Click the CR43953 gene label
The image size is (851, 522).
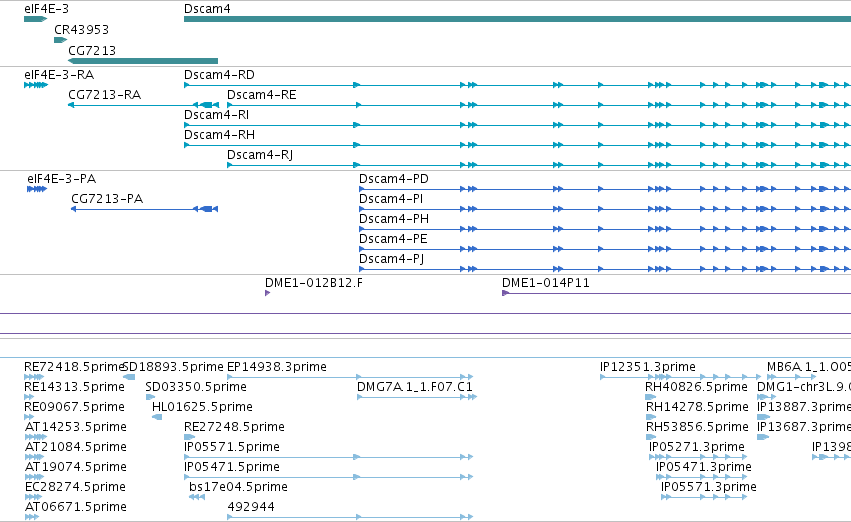click(x=81, y=30)
